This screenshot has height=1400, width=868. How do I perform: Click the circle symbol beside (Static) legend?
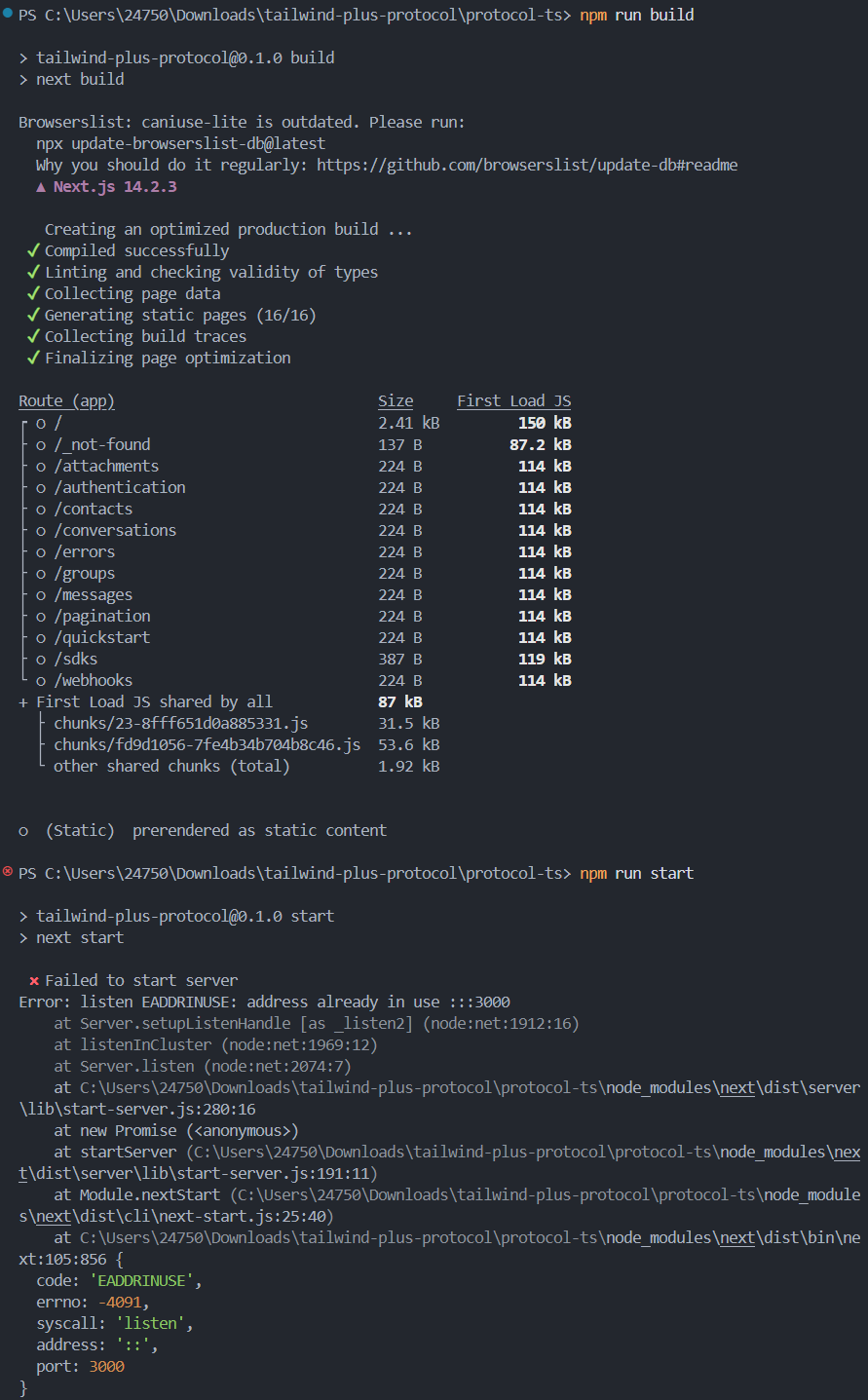click(x=23, y=831)
